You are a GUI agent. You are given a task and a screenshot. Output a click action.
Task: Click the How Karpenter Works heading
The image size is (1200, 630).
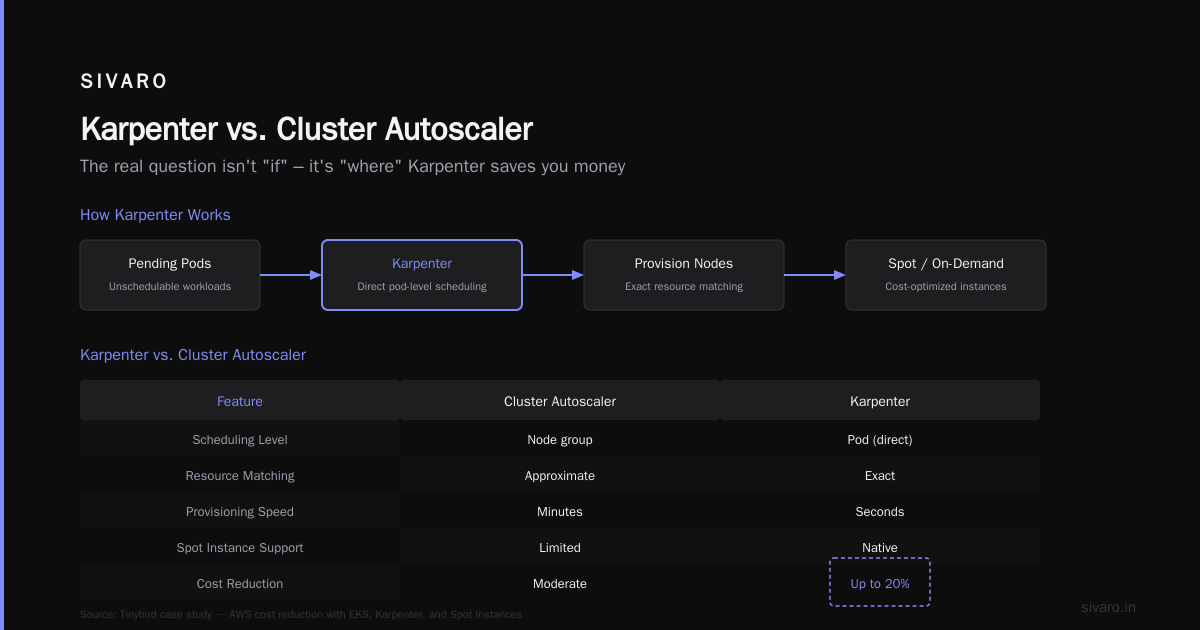155,215
